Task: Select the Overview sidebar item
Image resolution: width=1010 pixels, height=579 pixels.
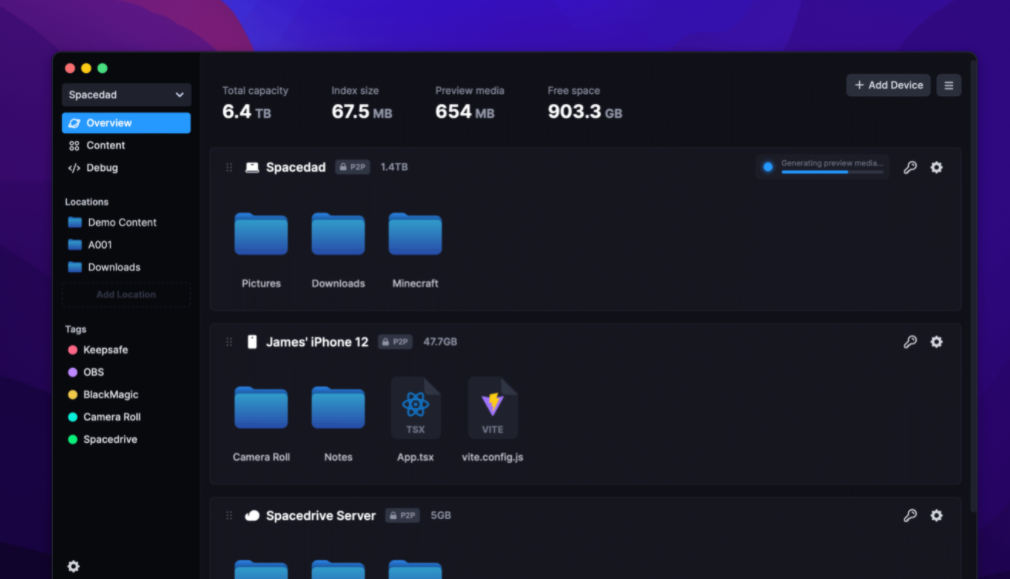Action: click(126, 123)
